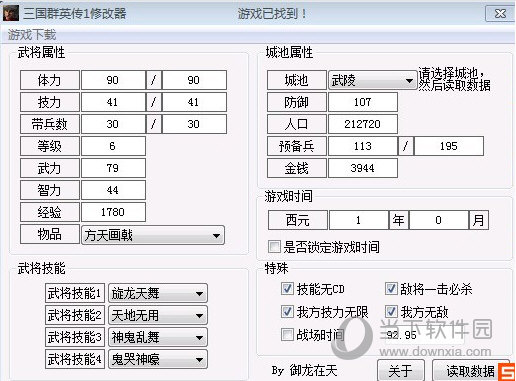Open the 城池 dropdown showing 武陵
Image resolution: width=516 pixels, height=381 pixels.
pyautogui.click(x=373, y=80)
